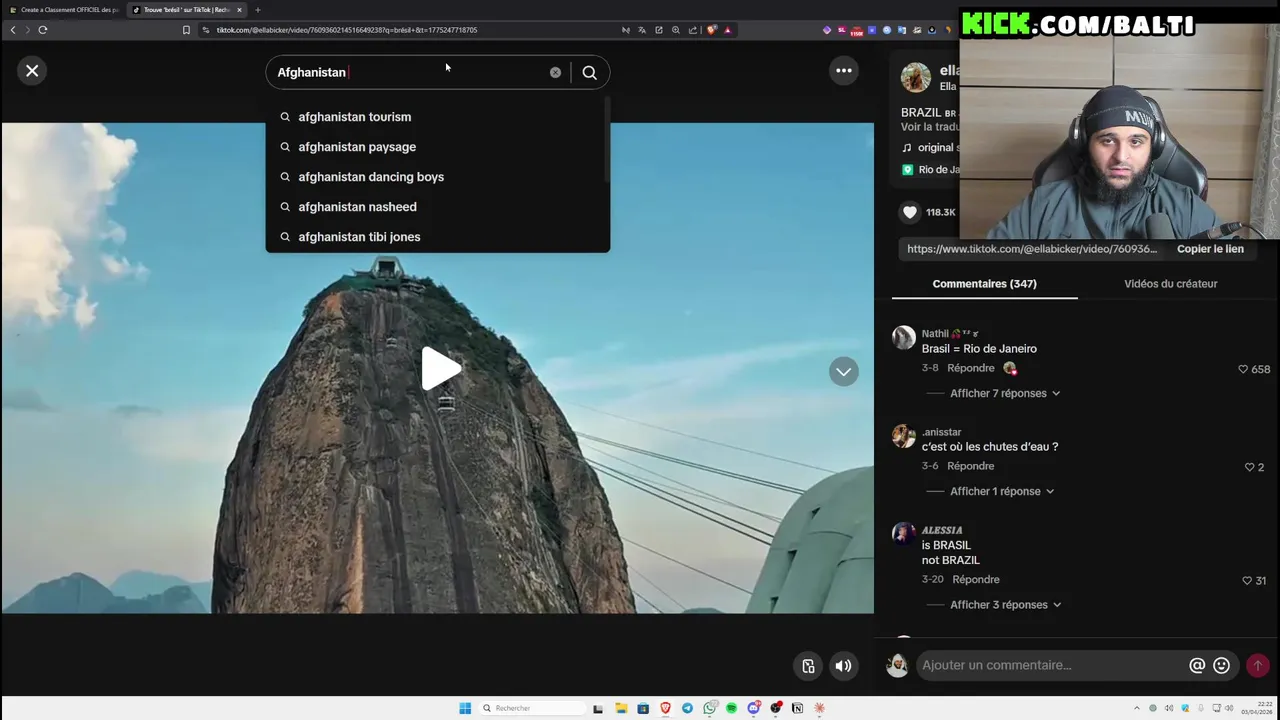
Task: Click inside the Afghanistan search field
Action: [x=410, y=72]
